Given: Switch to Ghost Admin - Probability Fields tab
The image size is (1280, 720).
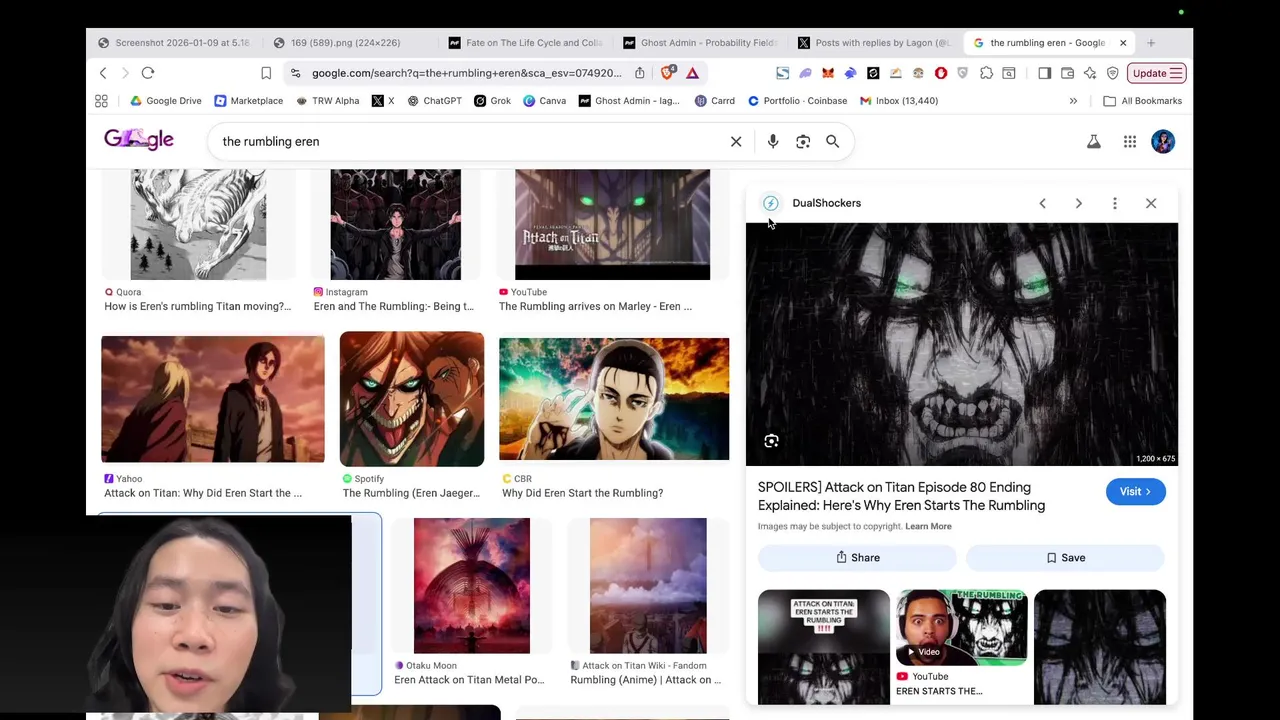Looking at the screenshot, I should (x=699, y=43).
